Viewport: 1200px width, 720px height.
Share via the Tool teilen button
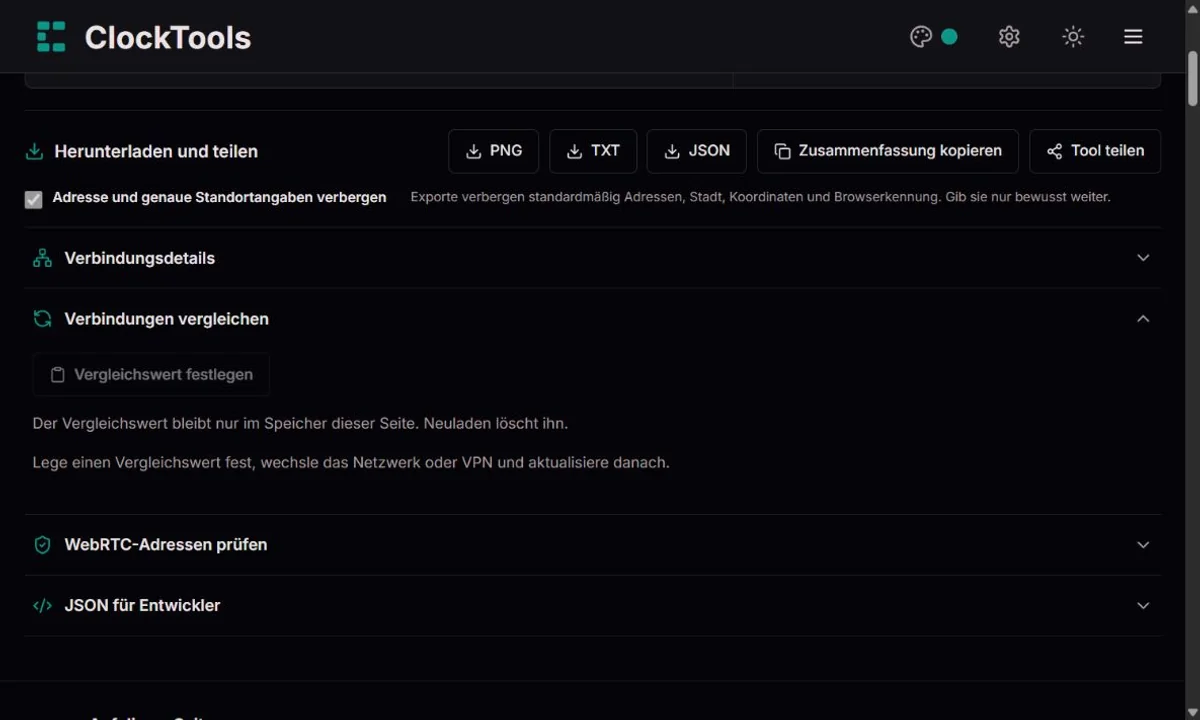click(x=1095, y=151)
